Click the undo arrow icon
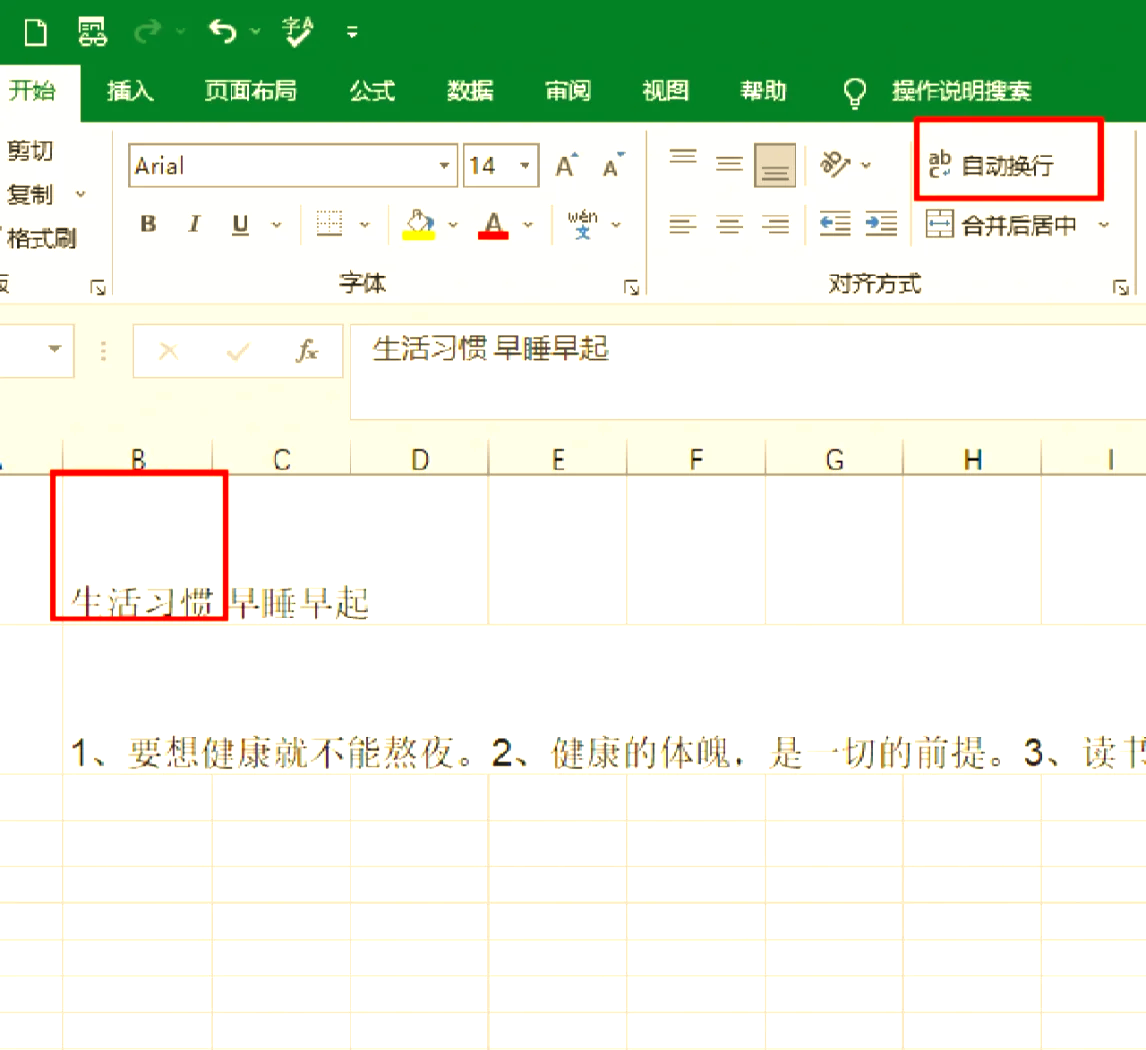 tap(222, 32)
